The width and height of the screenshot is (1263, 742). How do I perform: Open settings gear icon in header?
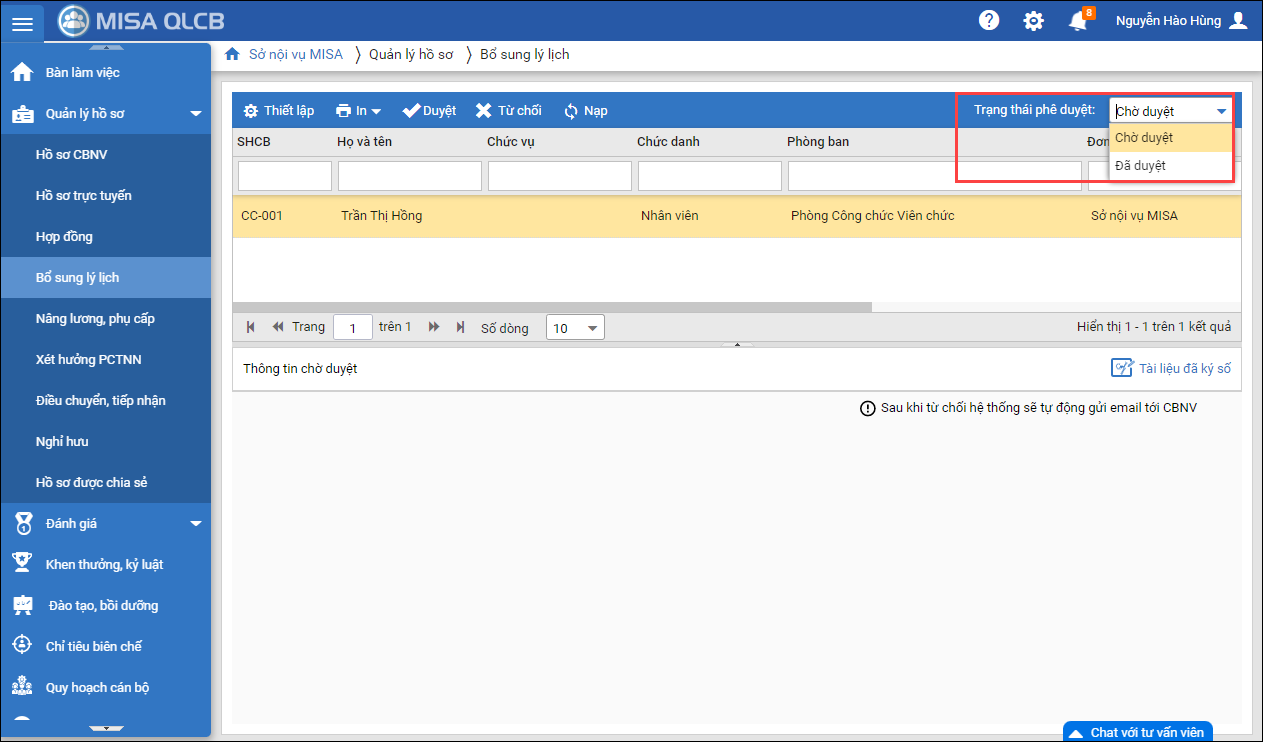tap(1033, 21)
